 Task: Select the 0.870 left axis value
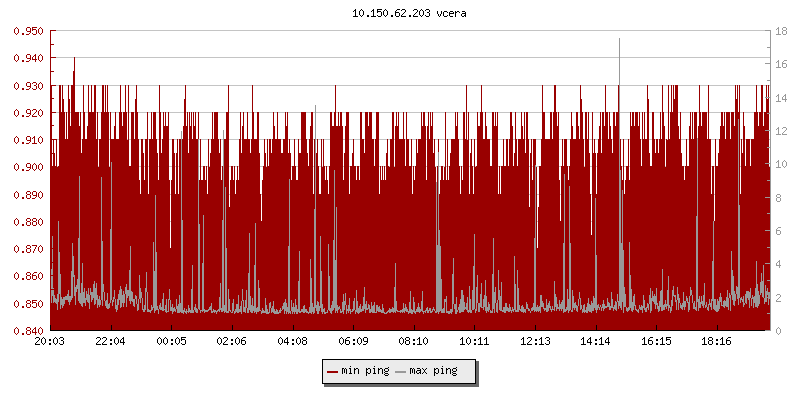27,249
